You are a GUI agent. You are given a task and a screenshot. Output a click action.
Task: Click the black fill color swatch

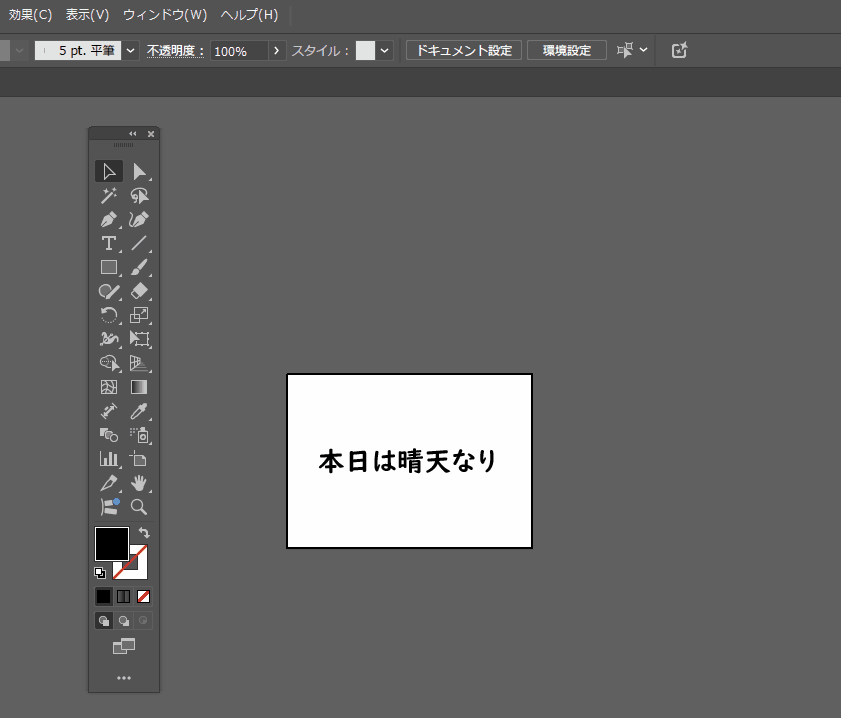(x=111, y=543)
